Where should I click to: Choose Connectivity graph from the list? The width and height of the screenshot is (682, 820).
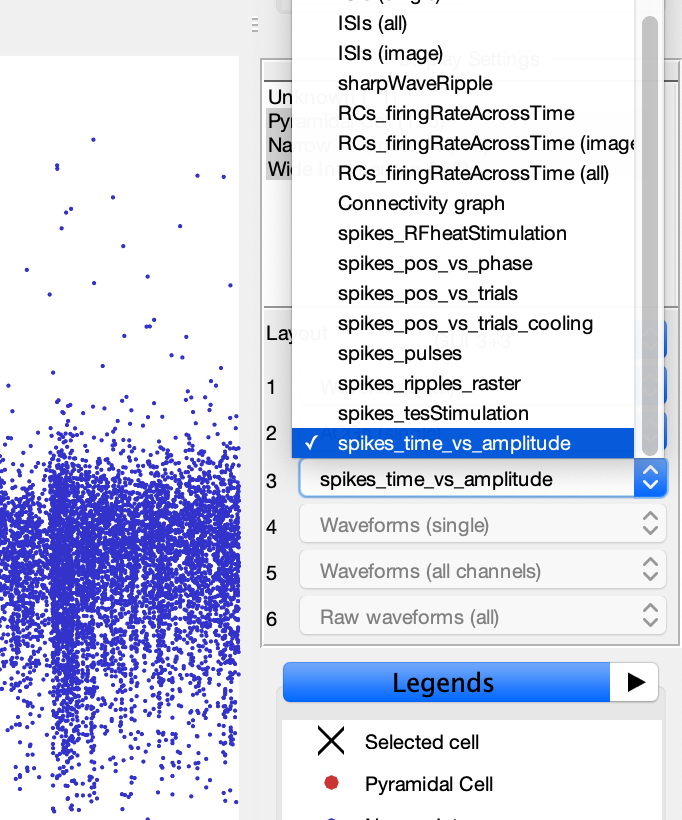pyautogui.click(x=463, y=203)
